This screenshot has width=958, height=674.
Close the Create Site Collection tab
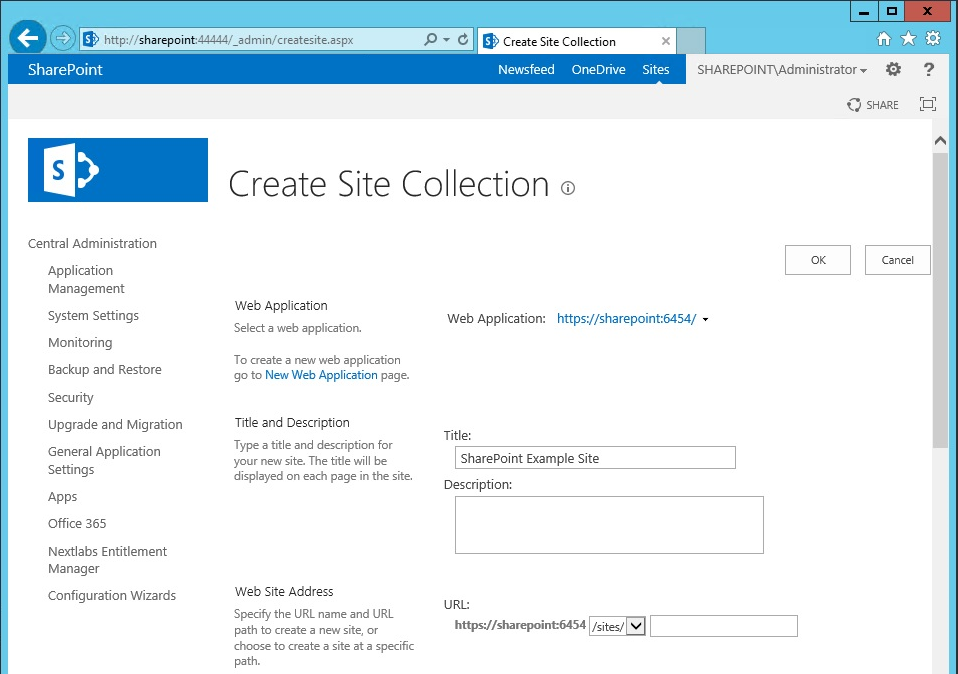tap(666, 41)
